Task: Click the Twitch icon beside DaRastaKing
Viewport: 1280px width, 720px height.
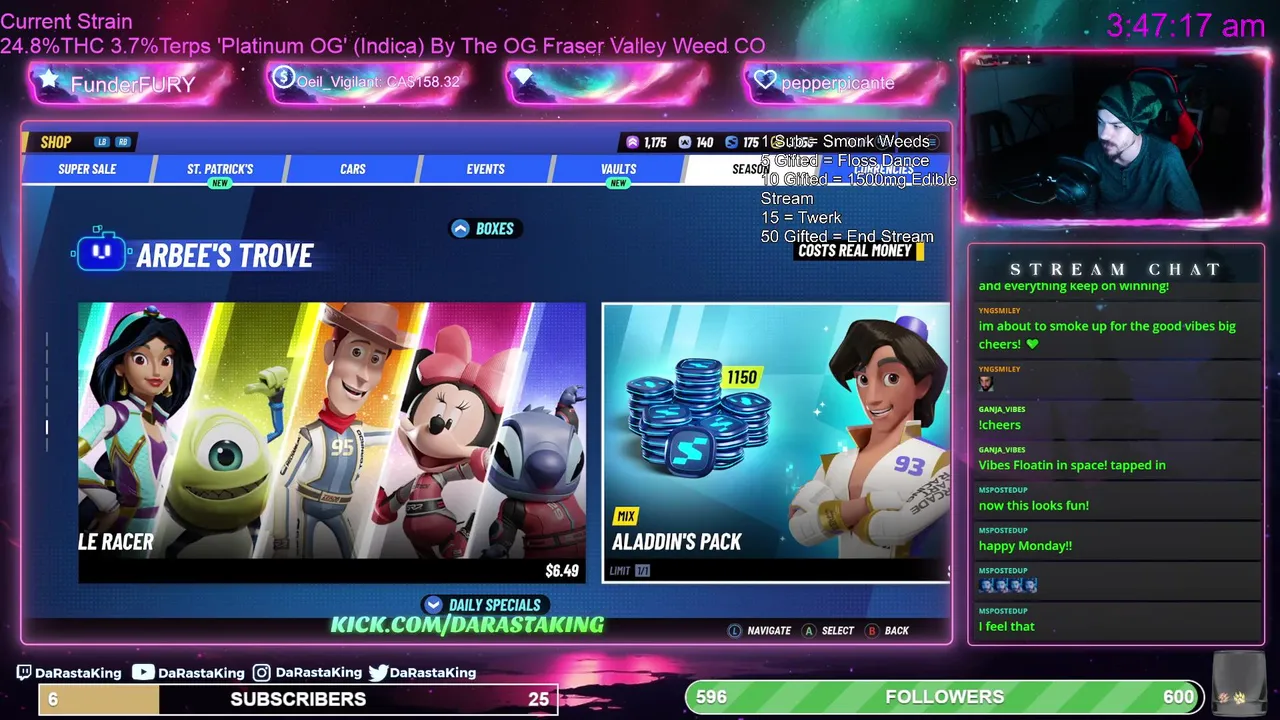Action: point(24,673)
